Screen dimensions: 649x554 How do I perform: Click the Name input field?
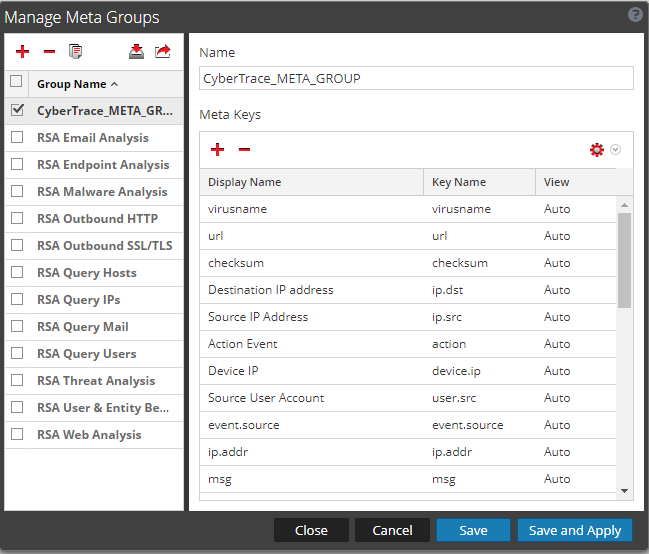coord(416,78)
